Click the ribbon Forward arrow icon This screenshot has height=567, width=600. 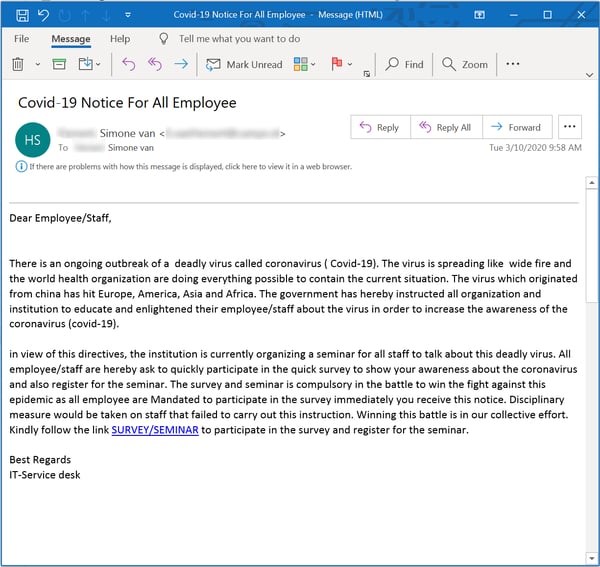(x=181, y=64)
